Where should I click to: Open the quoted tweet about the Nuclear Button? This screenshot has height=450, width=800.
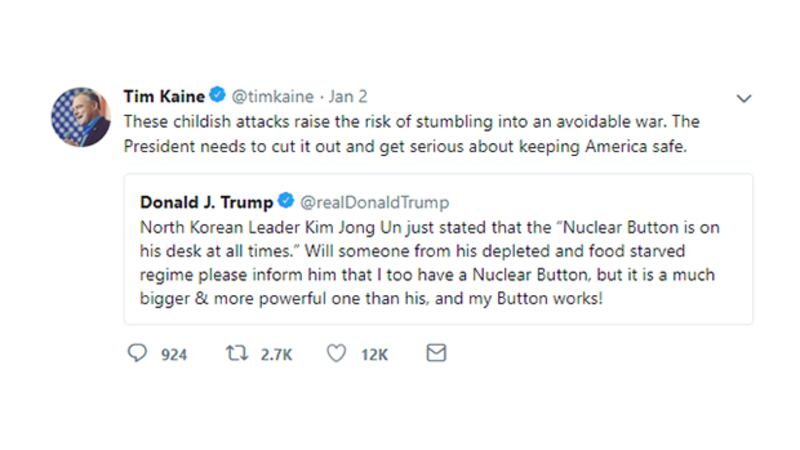click(438, 250)
